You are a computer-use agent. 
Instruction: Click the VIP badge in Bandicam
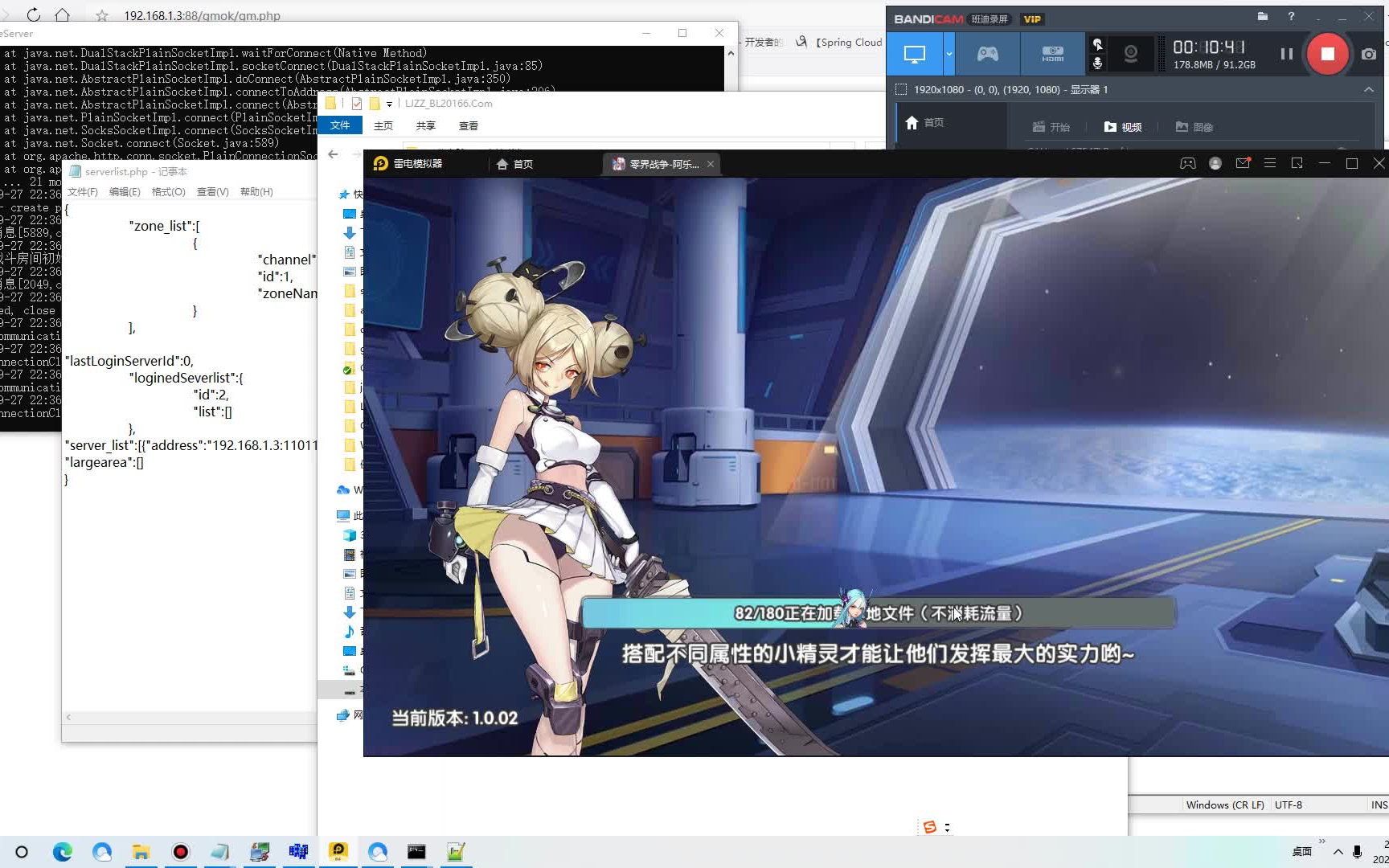(x=1032, y=19)
